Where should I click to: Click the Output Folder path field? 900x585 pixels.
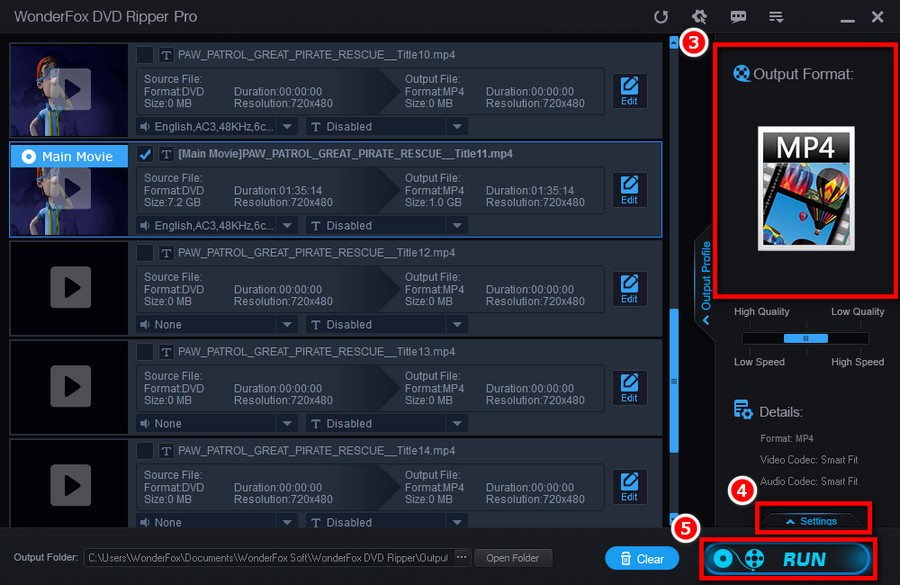(269, 557)
